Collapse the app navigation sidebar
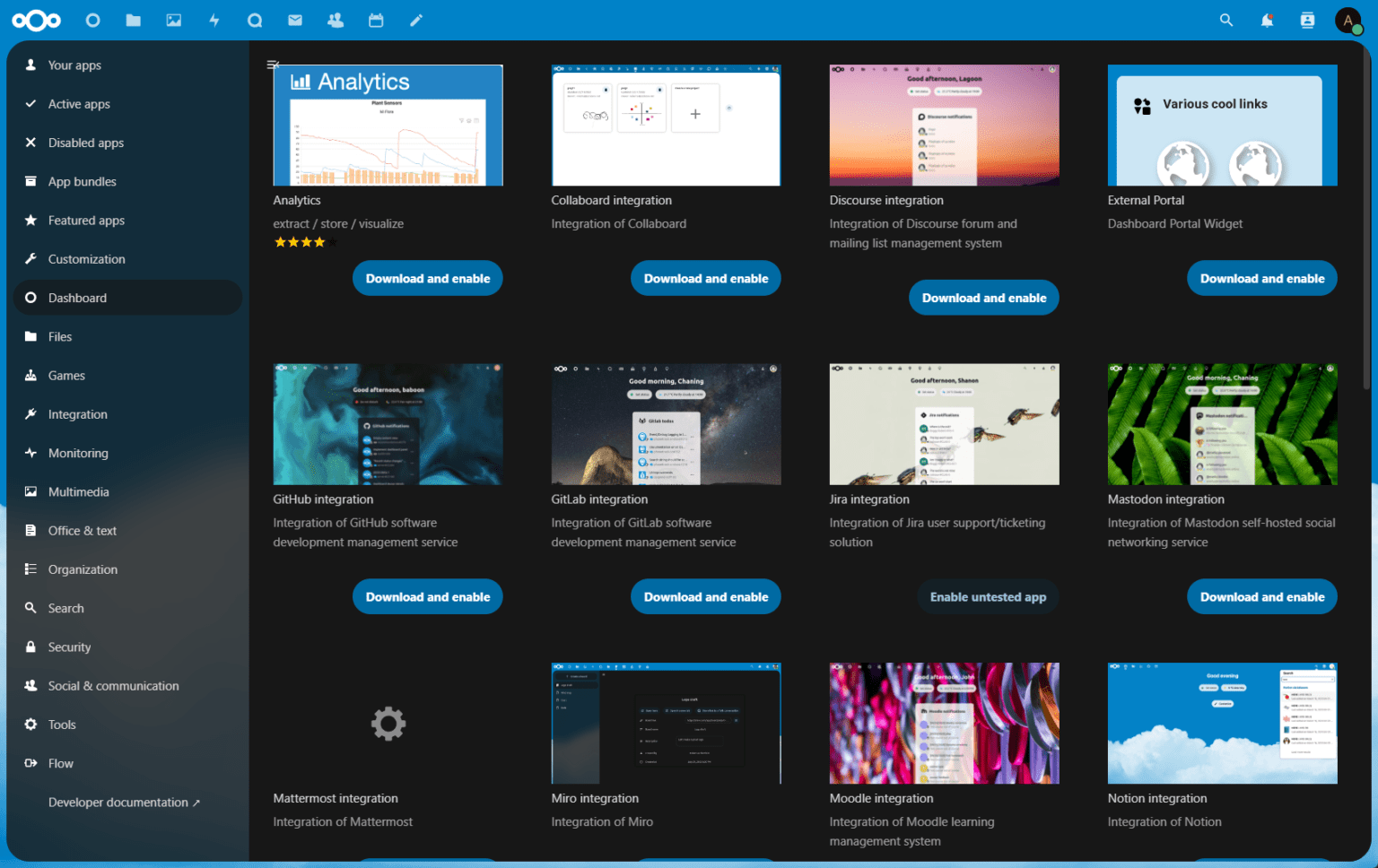Viewport: 1378px width, 868px height. coord(273,65)
